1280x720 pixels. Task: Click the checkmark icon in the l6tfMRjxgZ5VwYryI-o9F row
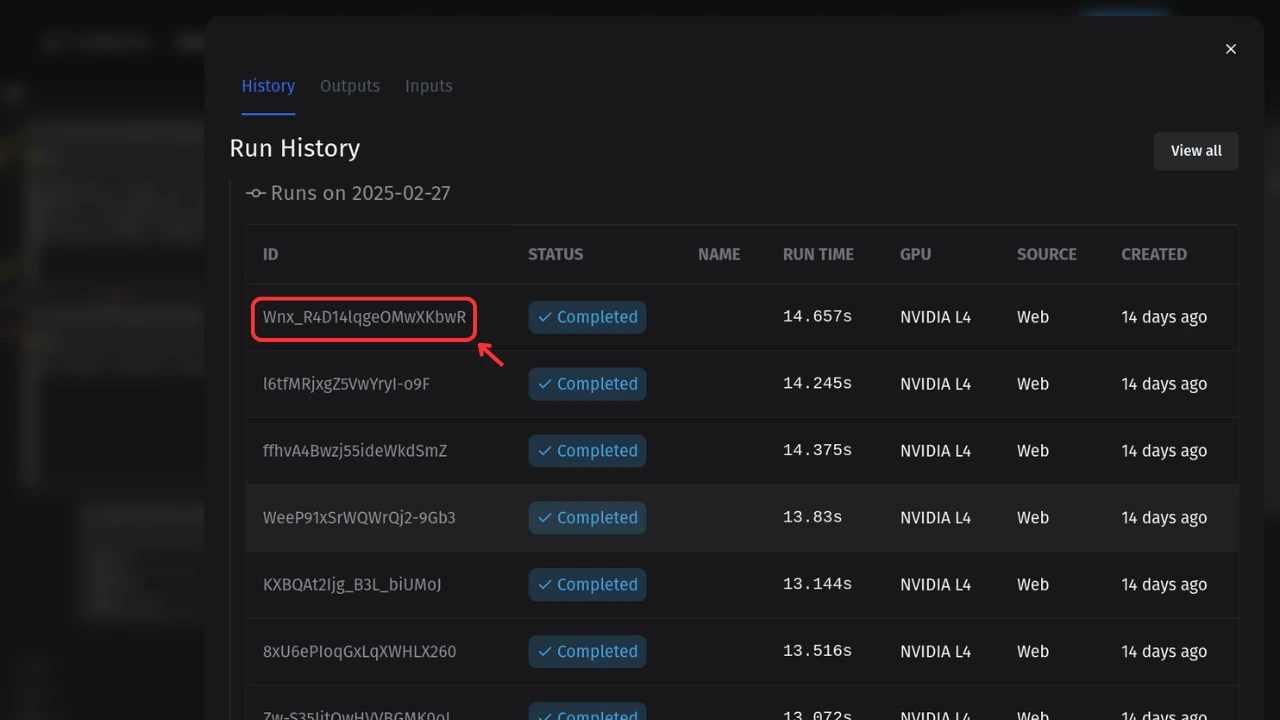(x=545, y=384)
